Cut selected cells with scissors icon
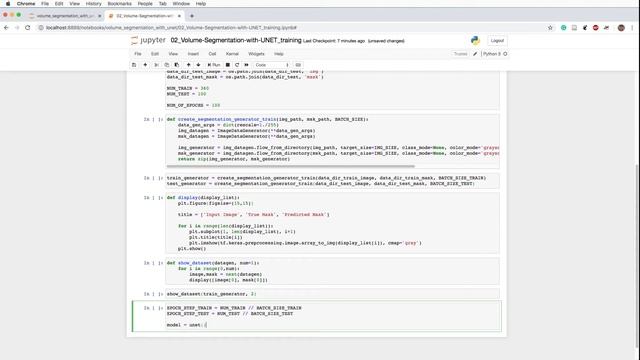 tap(156, 65)
